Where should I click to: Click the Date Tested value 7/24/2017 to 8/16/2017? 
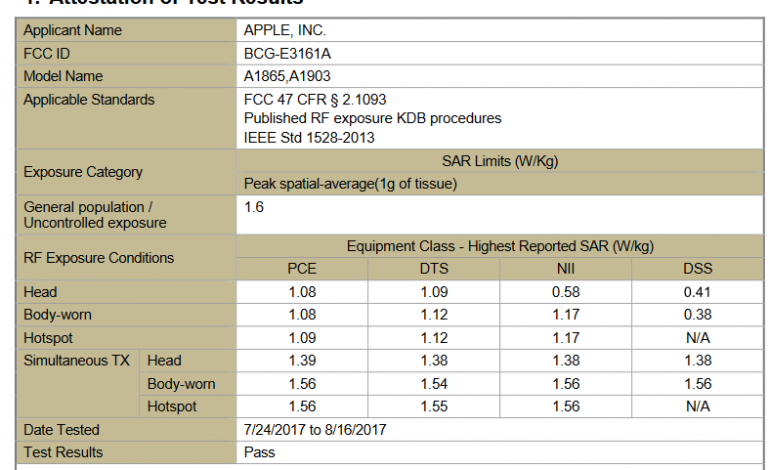[x=315, y=430]
